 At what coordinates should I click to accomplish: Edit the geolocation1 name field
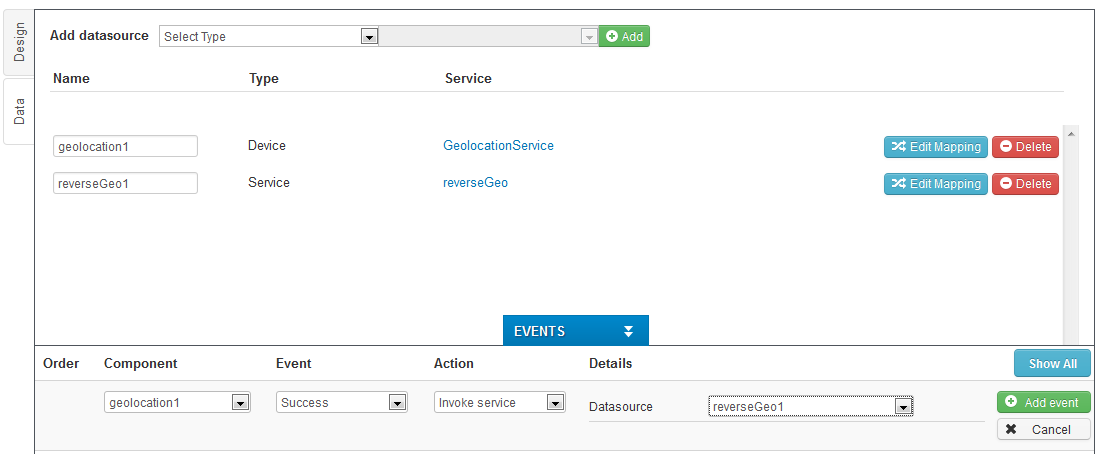(125, 146)
